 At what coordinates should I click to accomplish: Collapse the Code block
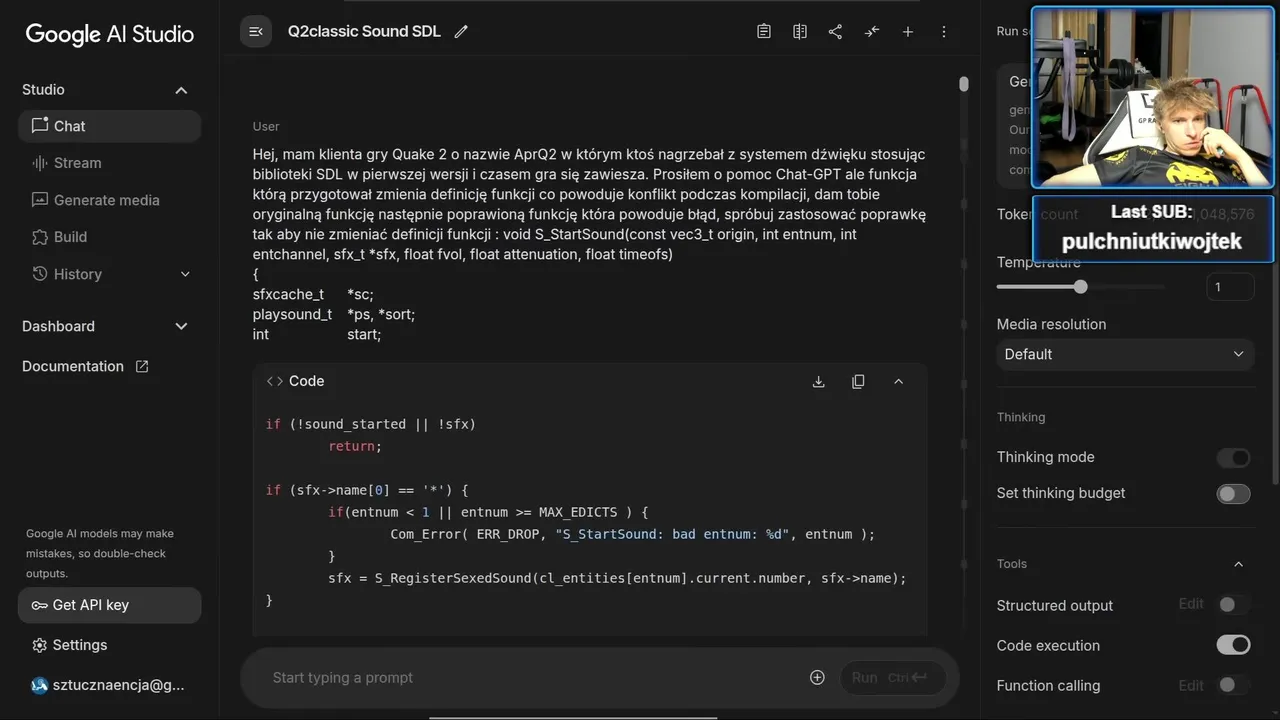pos(898,381)
